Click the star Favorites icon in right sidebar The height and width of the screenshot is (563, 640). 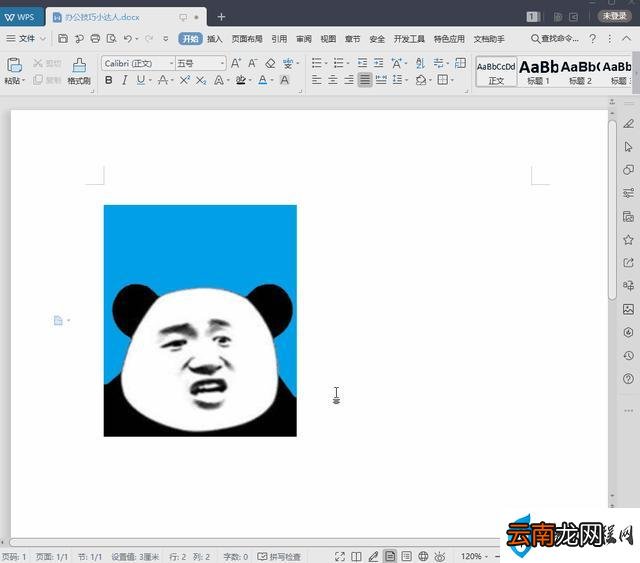(x=628, y=240)
